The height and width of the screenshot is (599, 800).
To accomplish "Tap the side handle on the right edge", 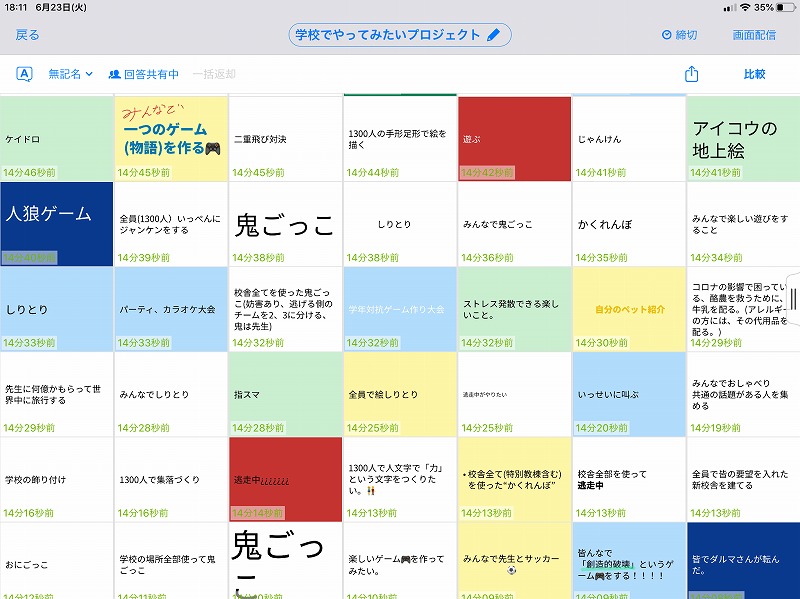I will (x=793, y=298).
